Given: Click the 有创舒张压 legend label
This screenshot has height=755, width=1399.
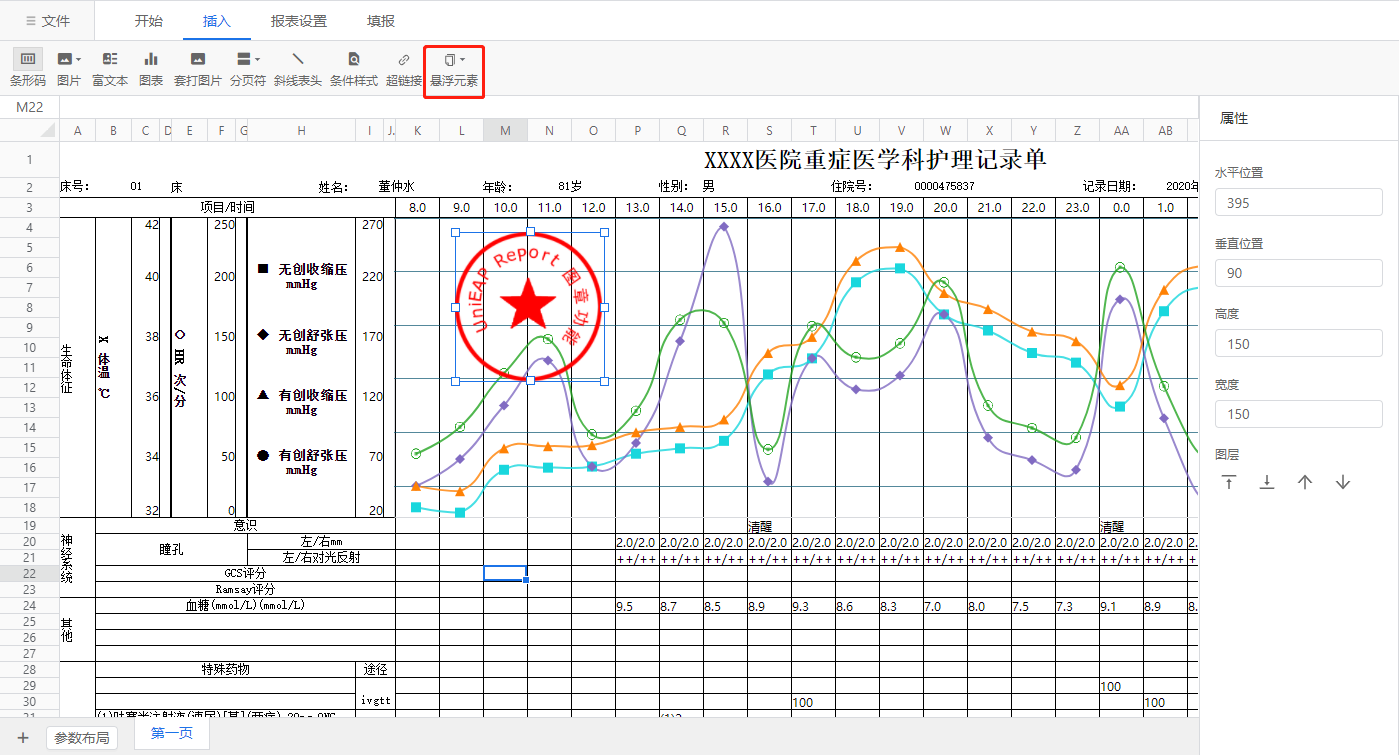Looking at the screenshot, I should tap(313, 455).
